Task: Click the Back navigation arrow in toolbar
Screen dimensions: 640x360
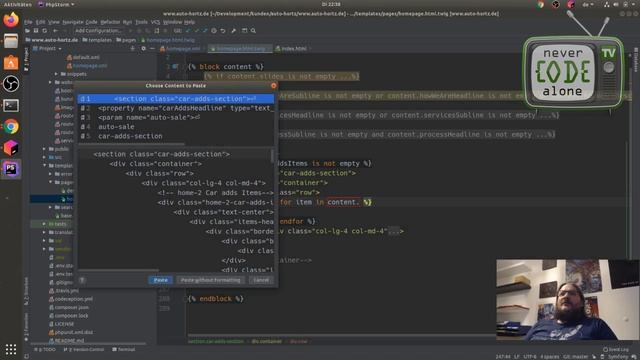Action: pyautogui.click(x=55, y=31)
